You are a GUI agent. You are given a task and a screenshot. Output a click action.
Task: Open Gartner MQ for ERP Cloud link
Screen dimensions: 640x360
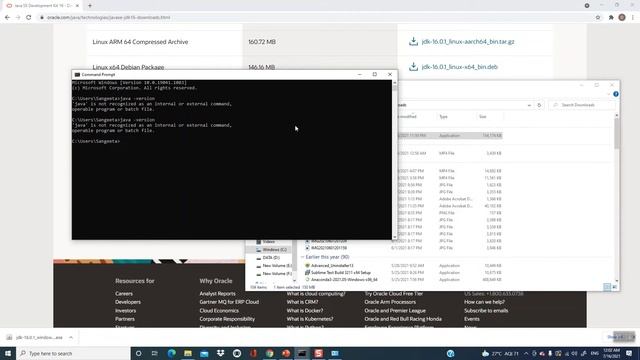[229, 302]
